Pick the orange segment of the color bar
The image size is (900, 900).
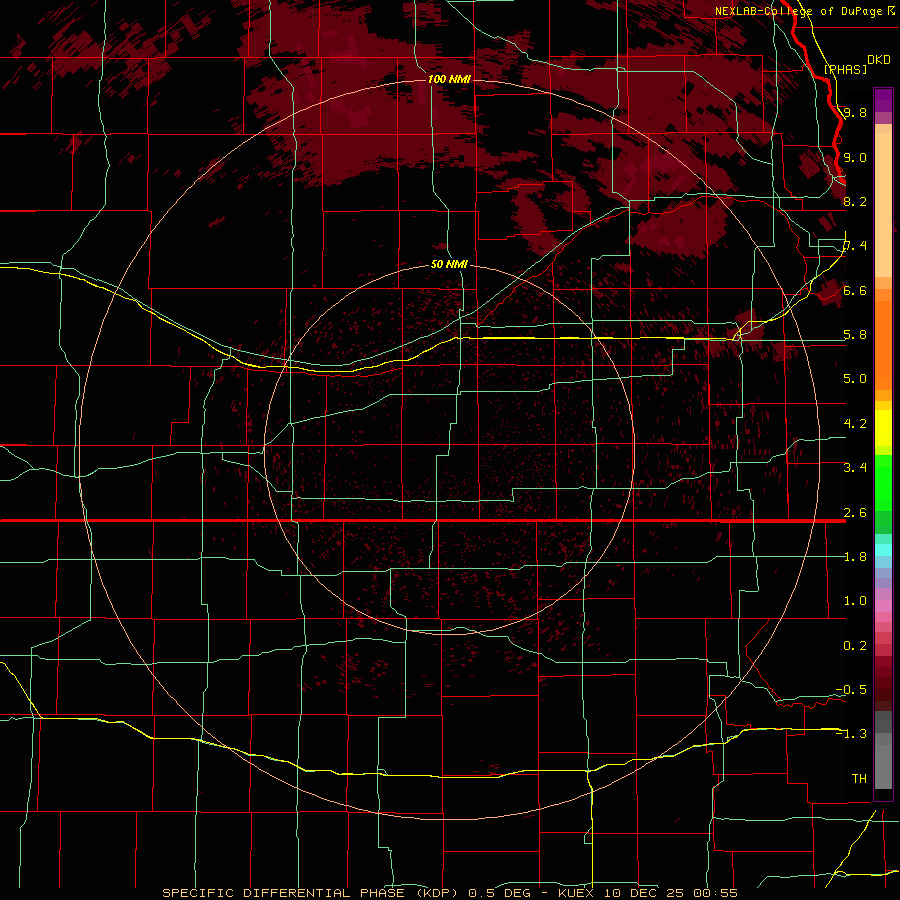pos(883,344)
